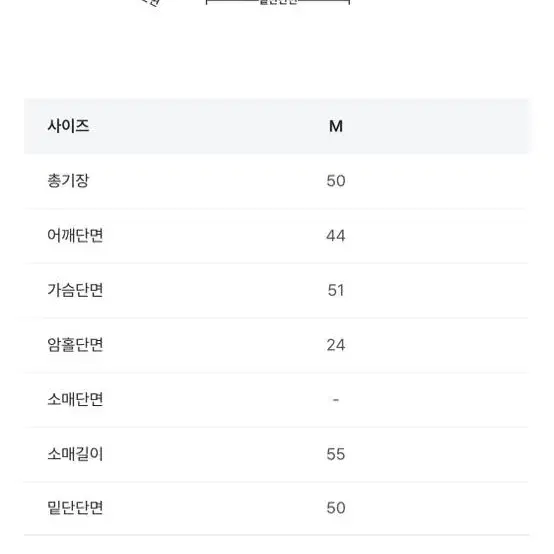Select the 총기장 value 50

pyautogui.click(x=336, y=181)
